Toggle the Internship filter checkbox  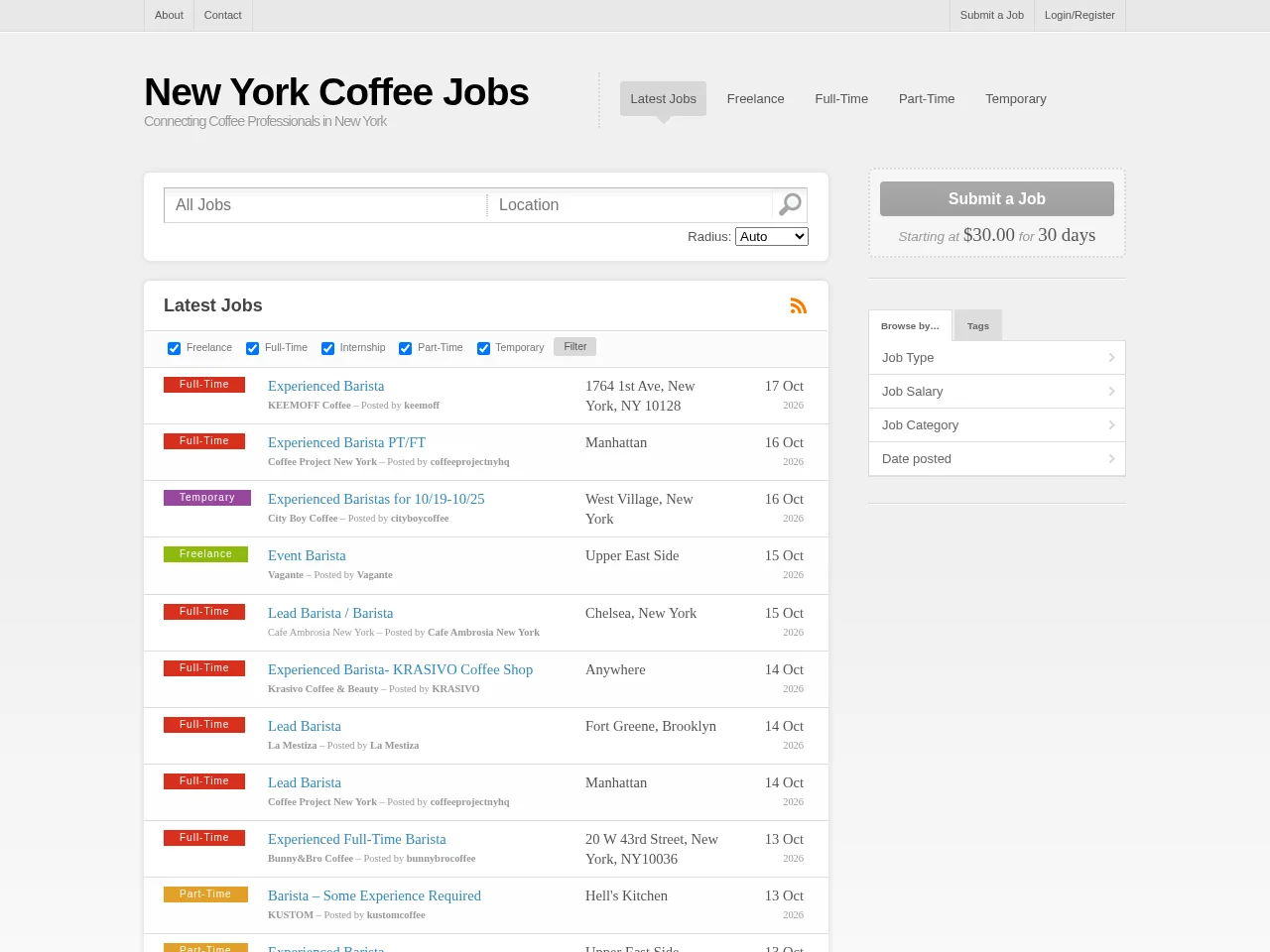coord(328,348)
